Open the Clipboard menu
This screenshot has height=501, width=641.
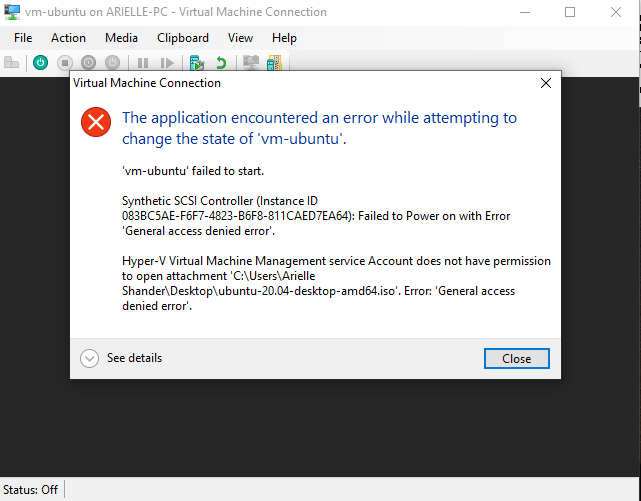pyautogui.click(x=183, y=37)
